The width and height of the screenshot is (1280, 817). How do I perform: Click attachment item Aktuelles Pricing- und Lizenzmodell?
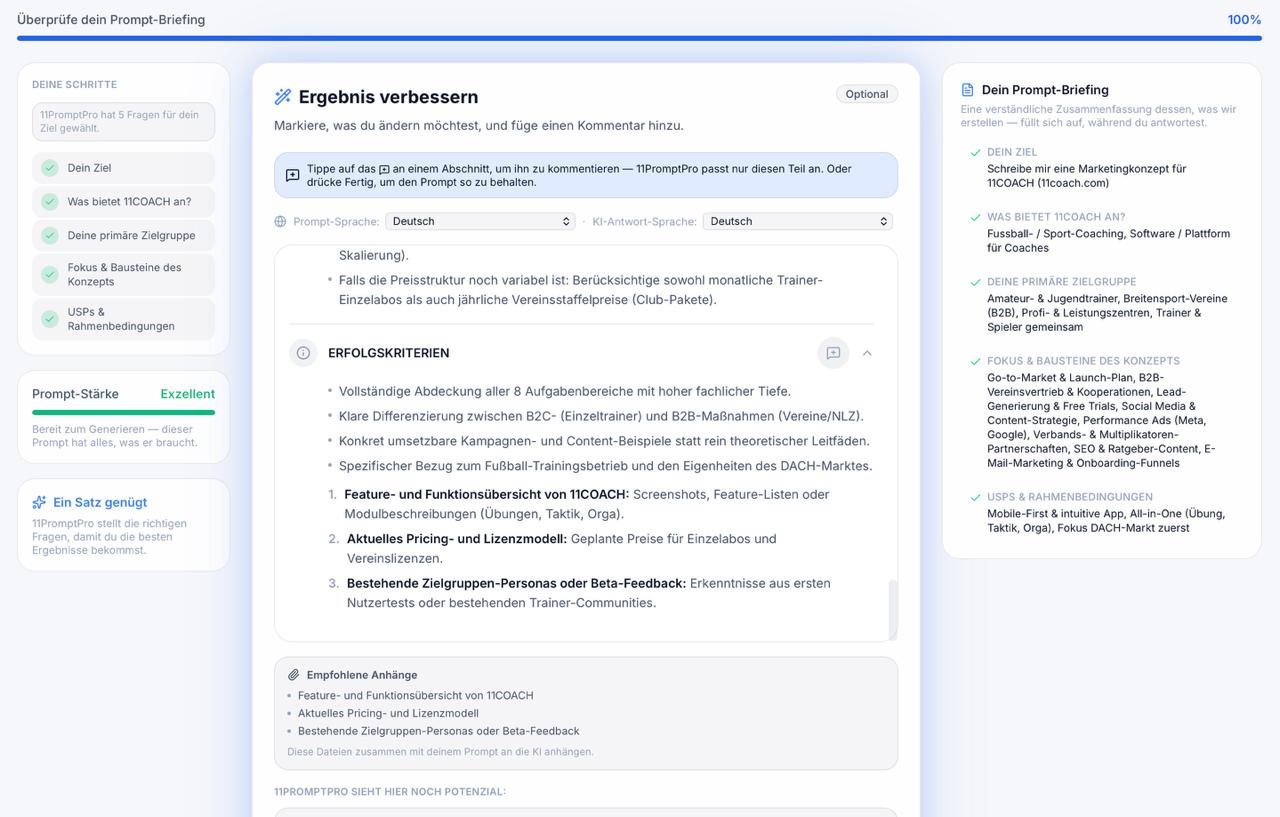click(x=388, y=713)
